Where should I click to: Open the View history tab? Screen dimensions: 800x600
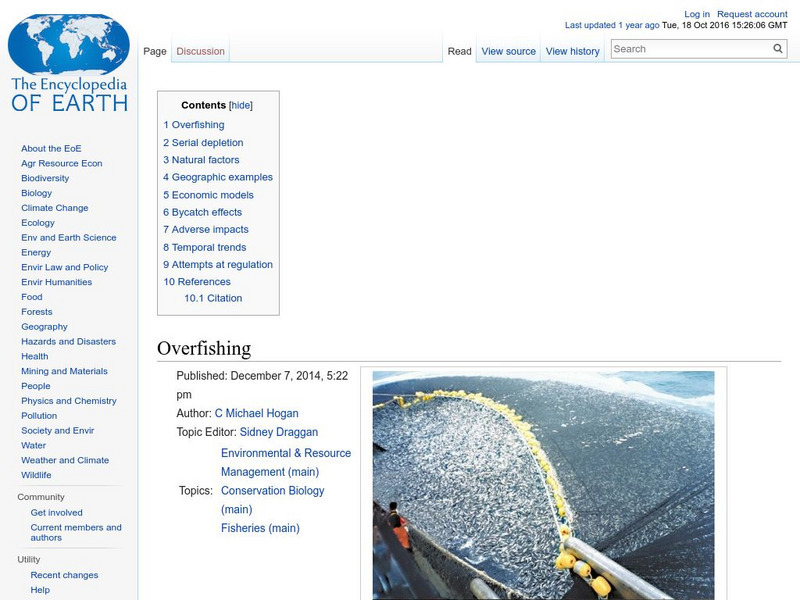(572, 51)
